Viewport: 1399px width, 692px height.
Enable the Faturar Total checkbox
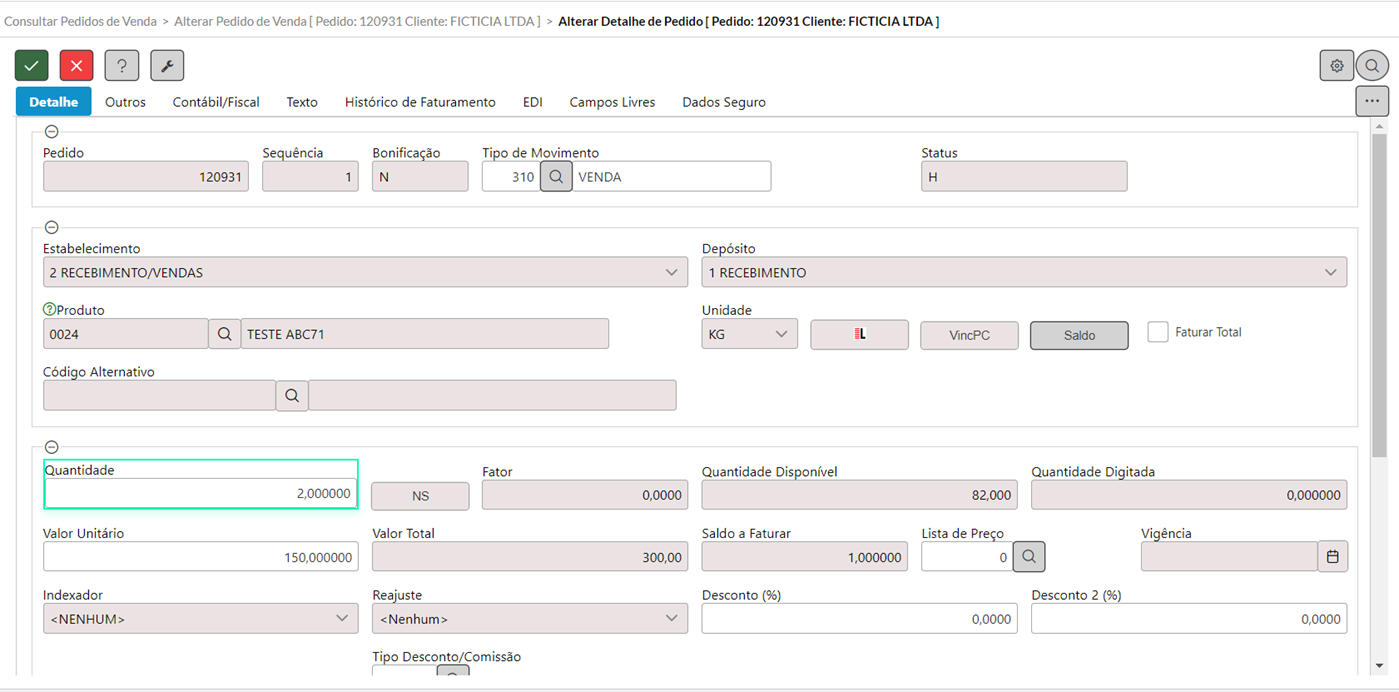(x=1158, y=332)
